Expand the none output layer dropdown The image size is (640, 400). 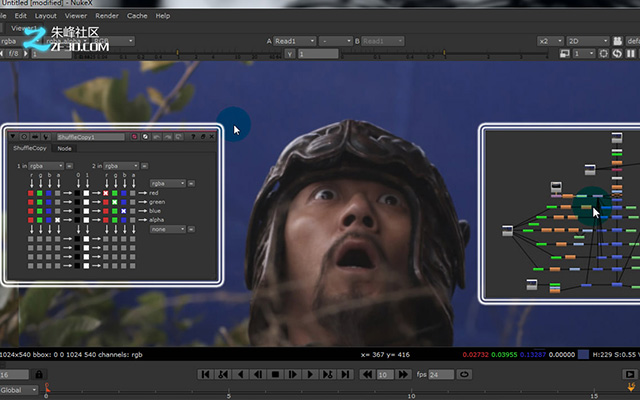(x=168, y=229)
